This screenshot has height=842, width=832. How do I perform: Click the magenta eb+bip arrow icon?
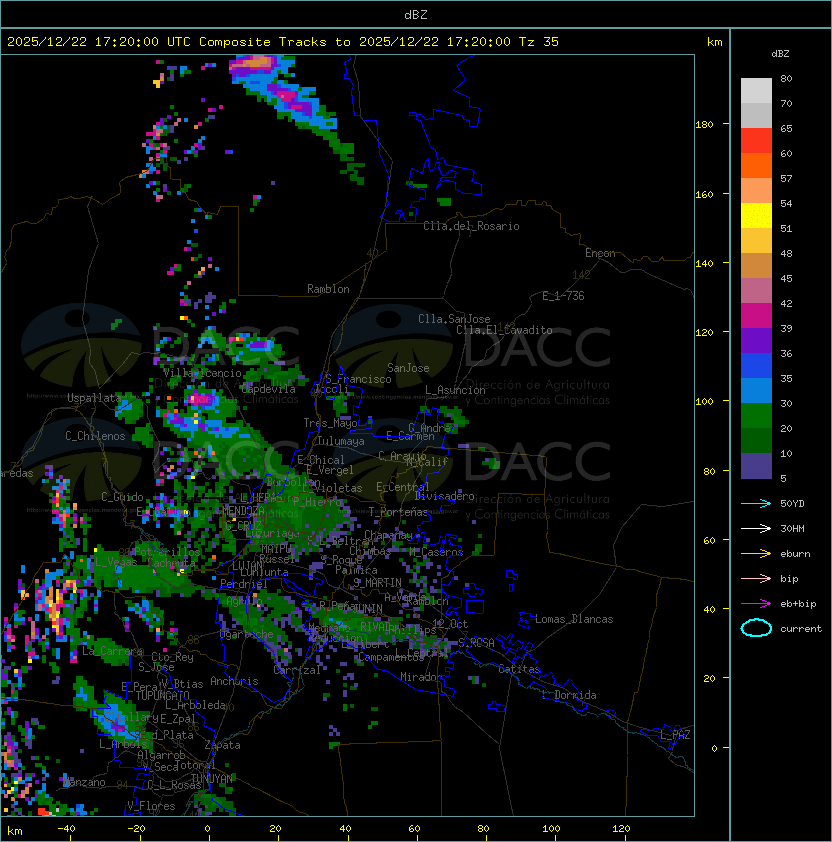756,604
